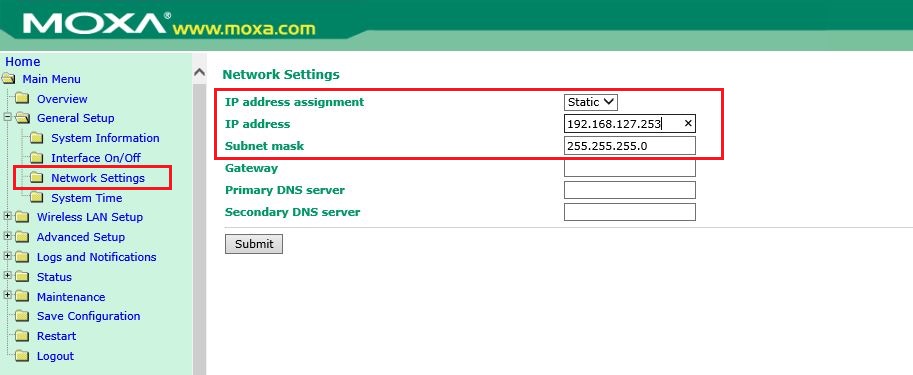
Task: Clear the IP address field with the X
Action: click(x=688, y=123)
